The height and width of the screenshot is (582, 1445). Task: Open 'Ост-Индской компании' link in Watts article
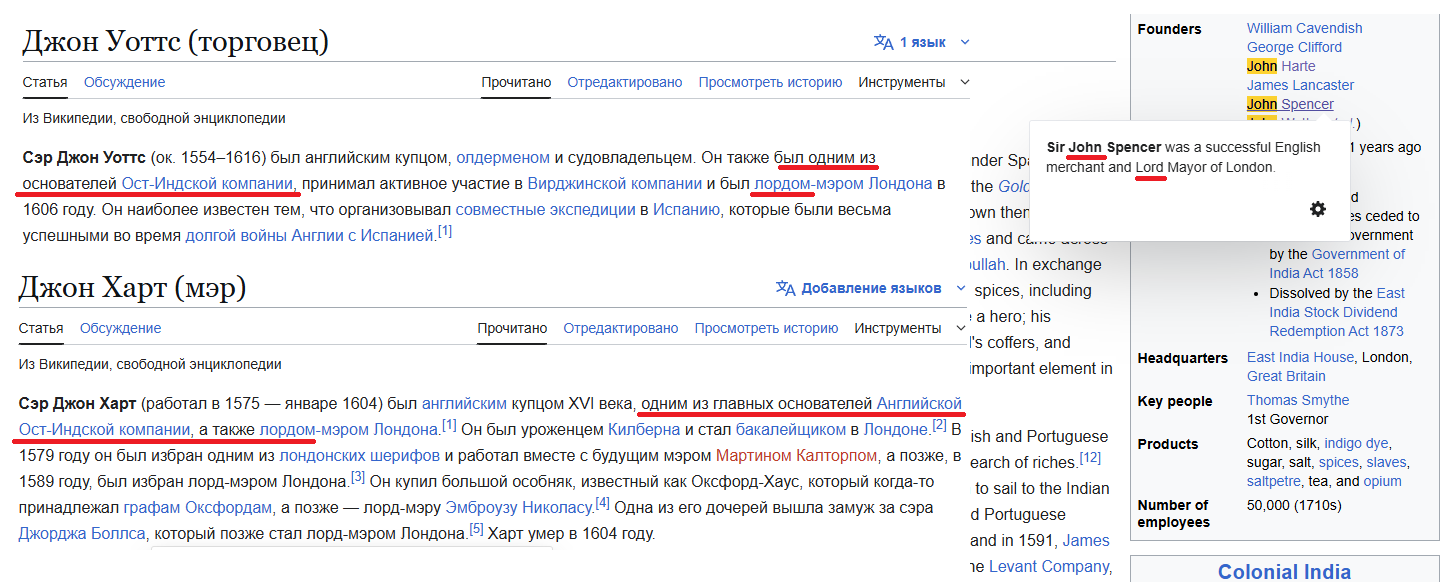coord(207,184)
